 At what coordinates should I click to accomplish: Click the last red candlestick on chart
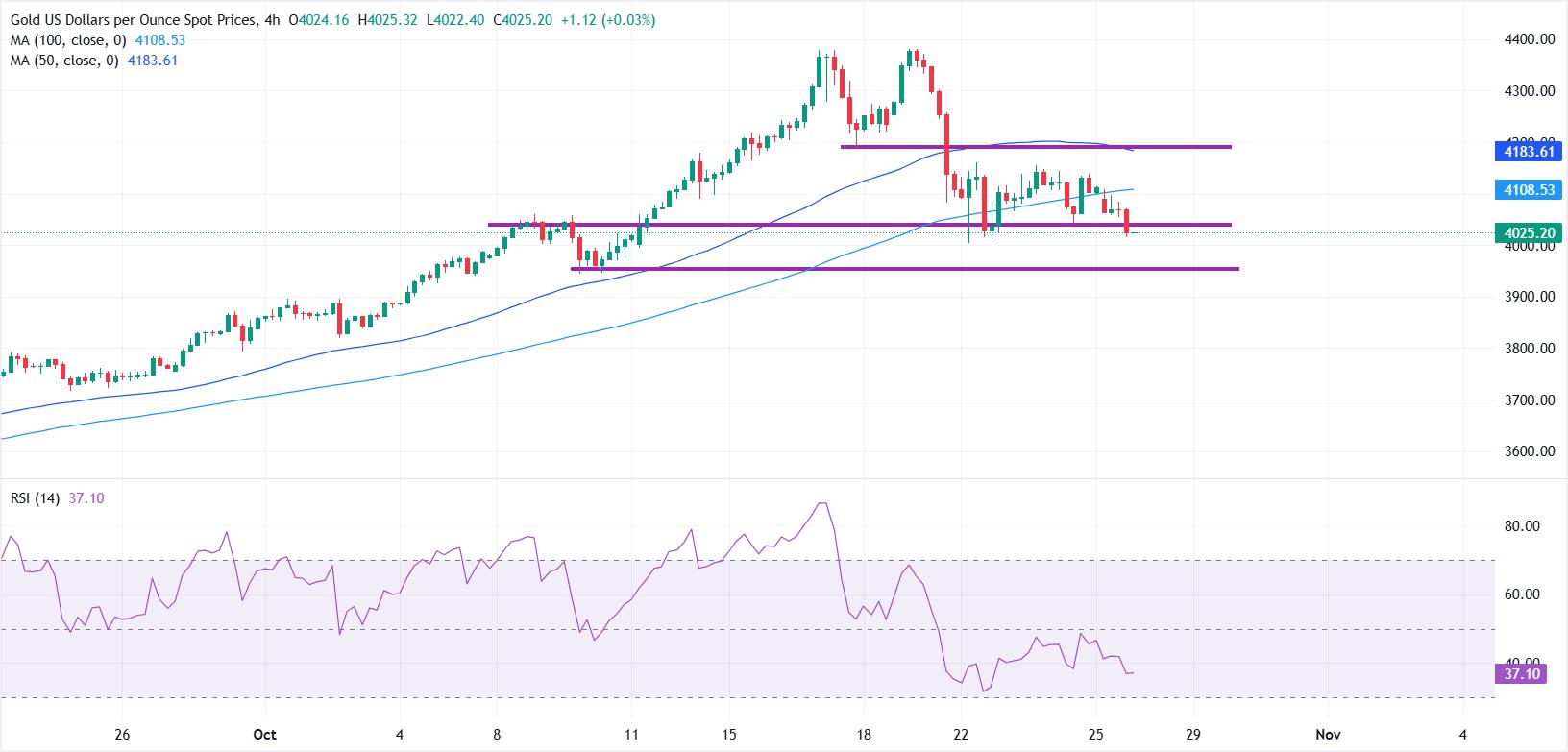[1127, 220]
